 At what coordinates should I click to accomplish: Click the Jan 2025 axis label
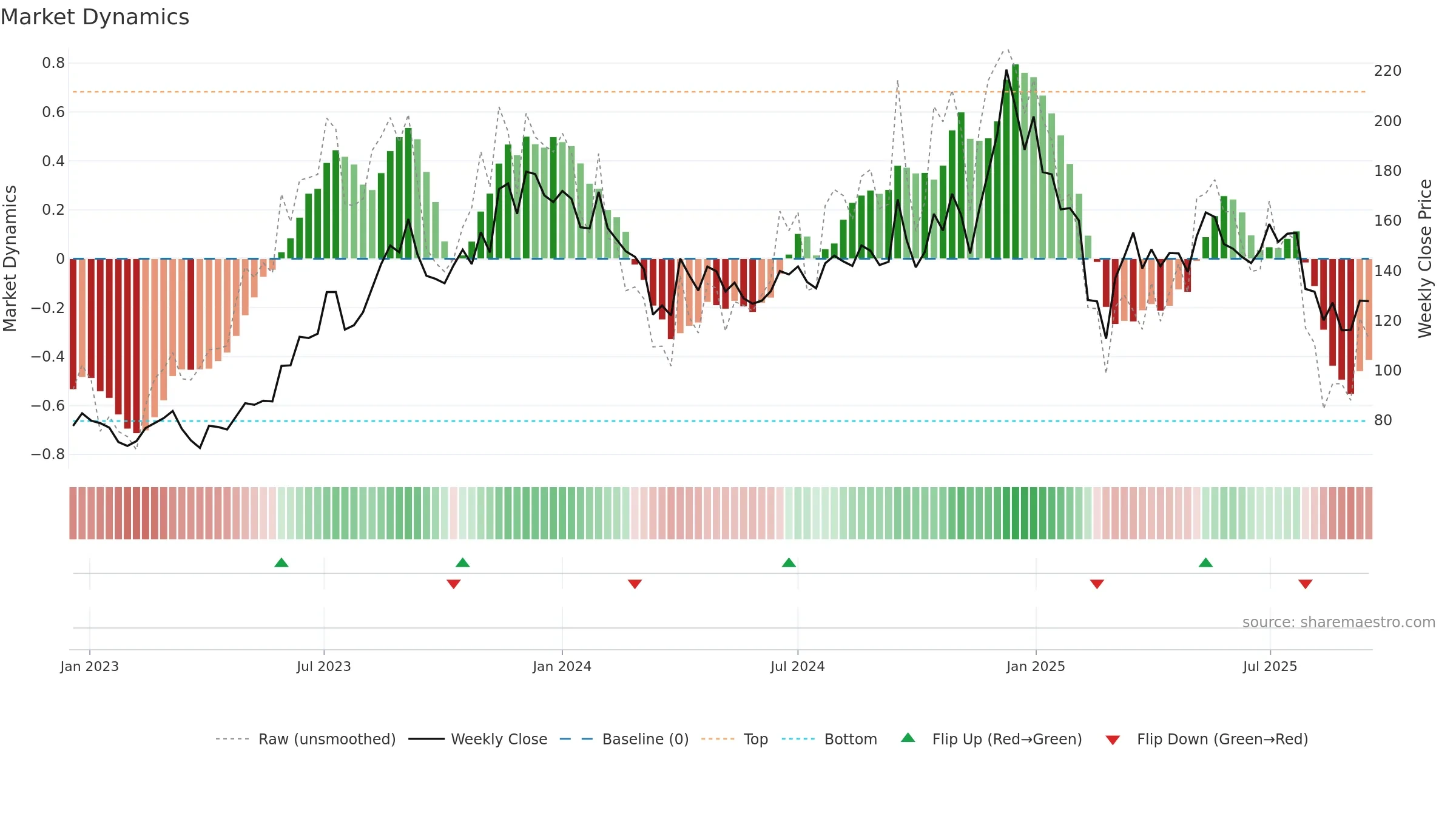(x=1036, y=666)
